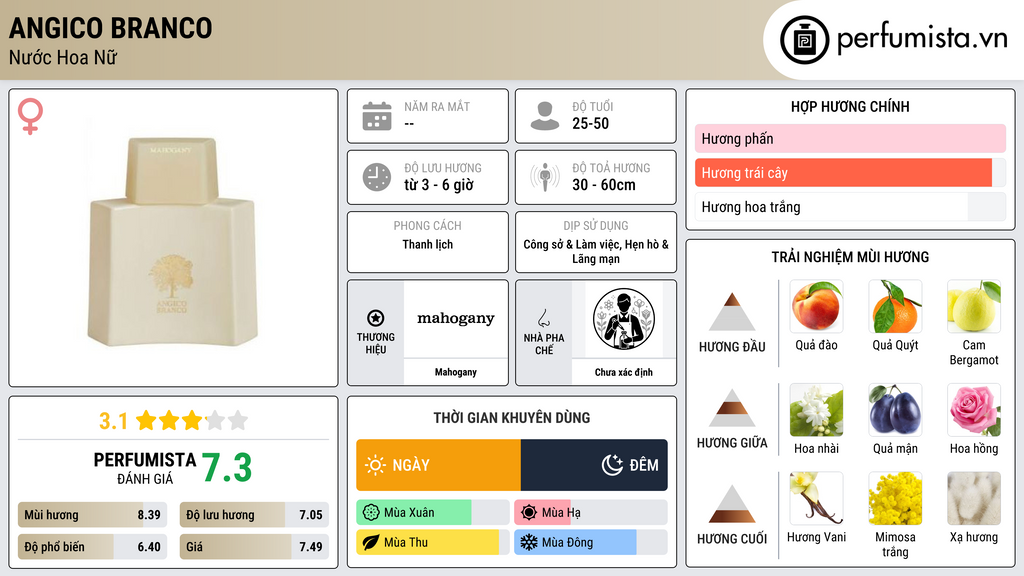Click the moon icon in the Đêm bar
Image resolution: width=1024 pixels, height=576 pixels.
(x=612, y=465)
